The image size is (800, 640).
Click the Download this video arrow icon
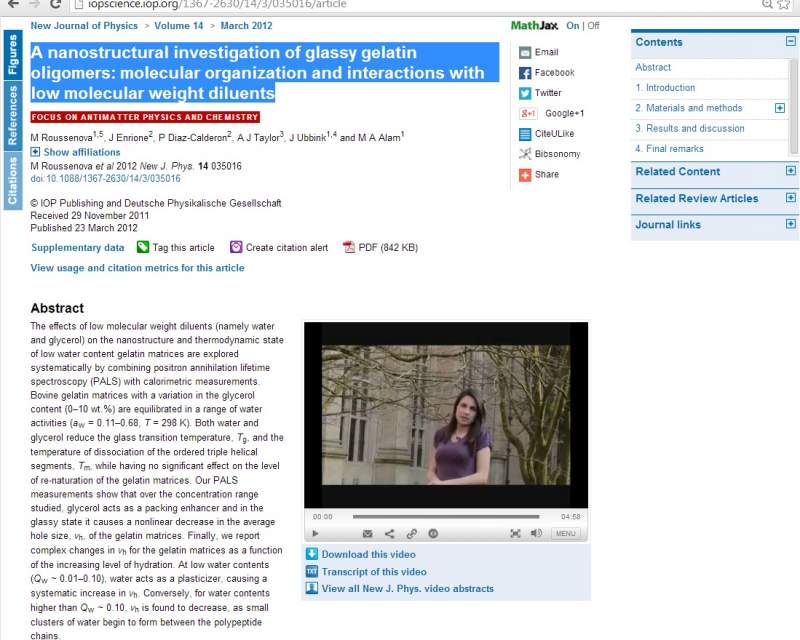312,554
